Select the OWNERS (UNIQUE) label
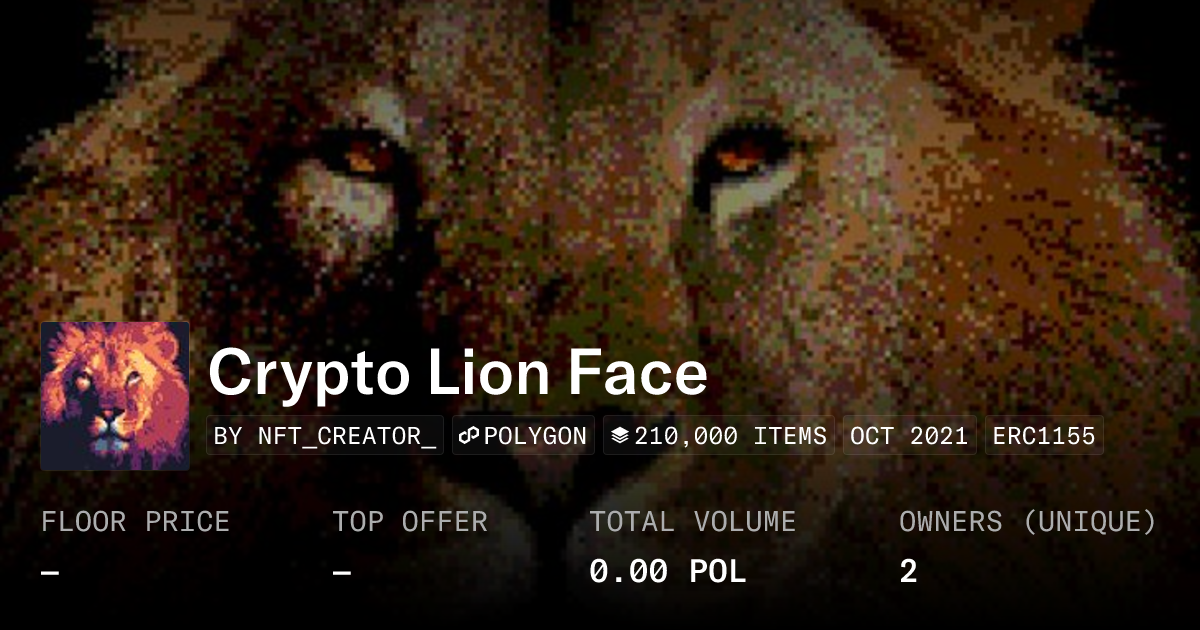 1028,522
